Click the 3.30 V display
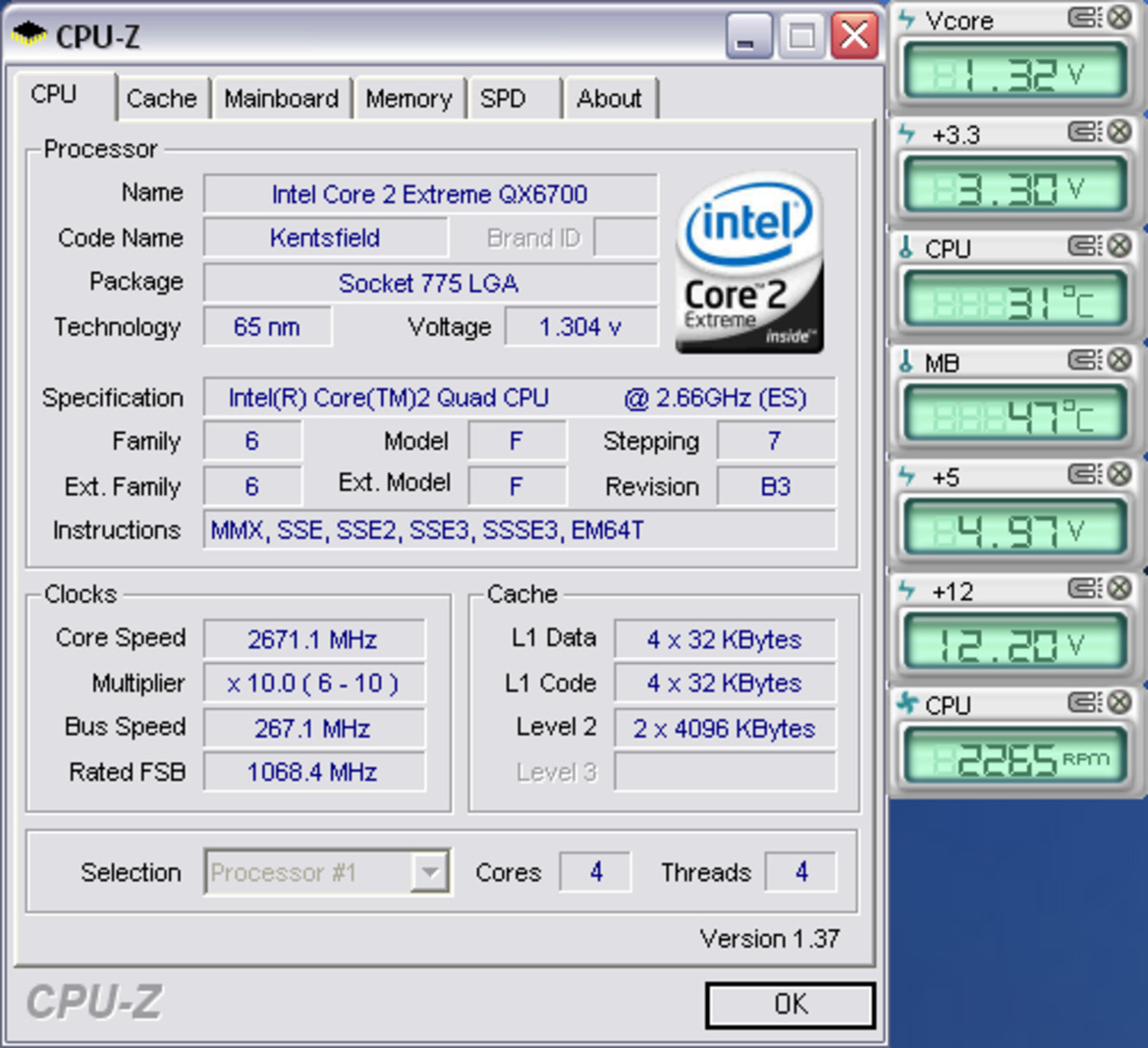The width and height of the screenshot is (1148, 1048). click(x=1014, y=186)
